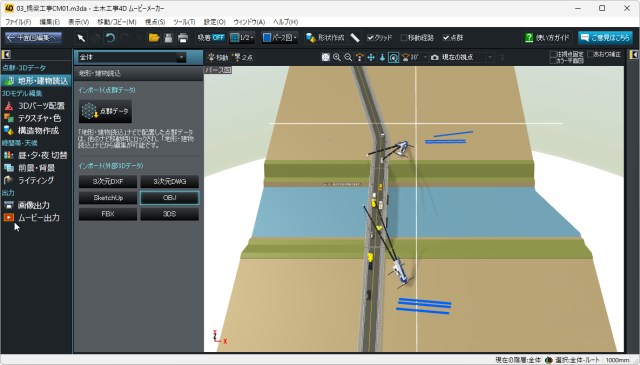Select ライティング in the sidebar
The image size is (640, 365).
(x=29, y=180)
